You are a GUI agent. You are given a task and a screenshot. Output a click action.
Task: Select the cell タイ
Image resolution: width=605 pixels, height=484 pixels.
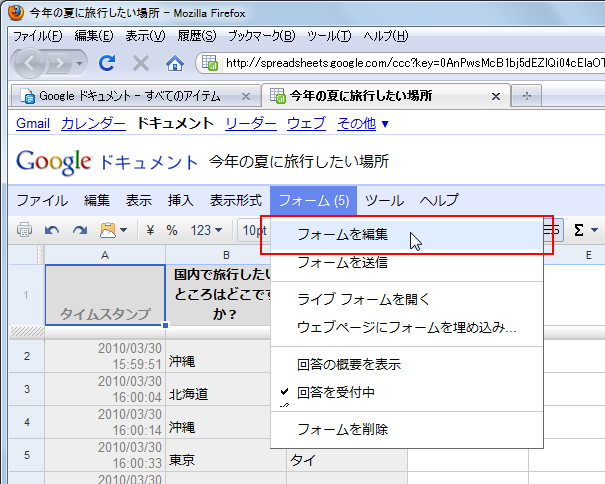pyautogui.click(x=347, y=460)
